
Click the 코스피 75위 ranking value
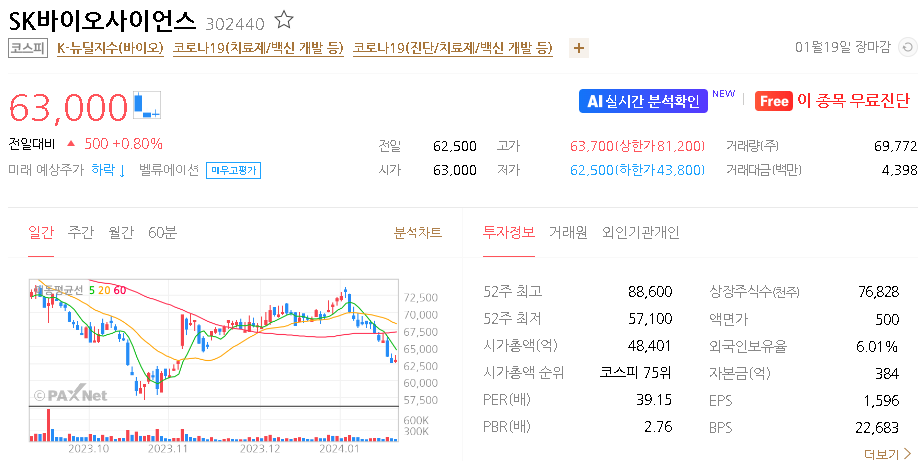point(635,373)
